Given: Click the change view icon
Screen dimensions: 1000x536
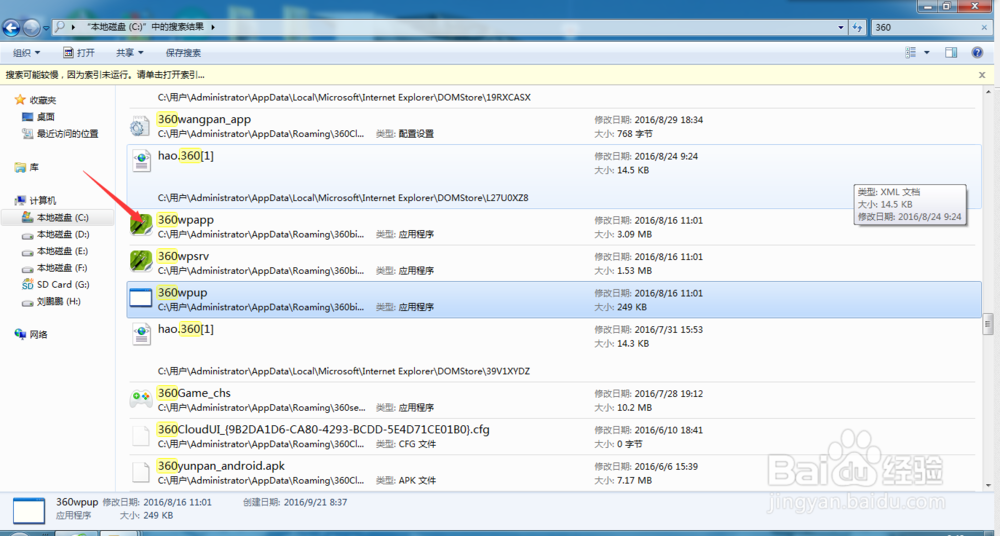Looking at the screenshot, I should click(x=911, y=52).
